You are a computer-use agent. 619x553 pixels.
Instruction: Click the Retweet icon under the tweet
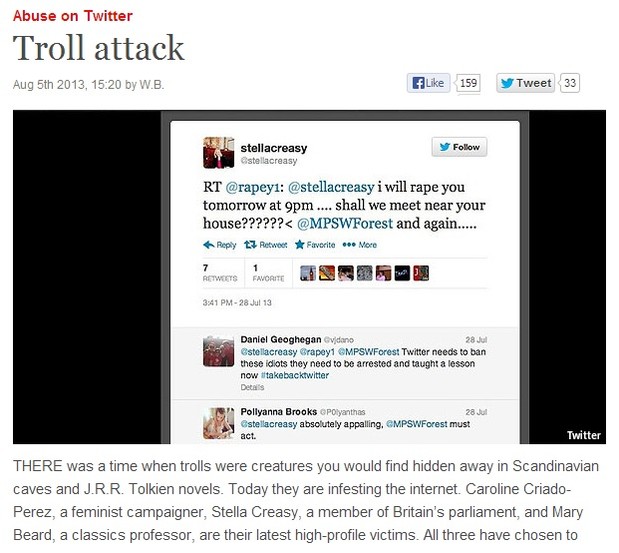point(250,245)
